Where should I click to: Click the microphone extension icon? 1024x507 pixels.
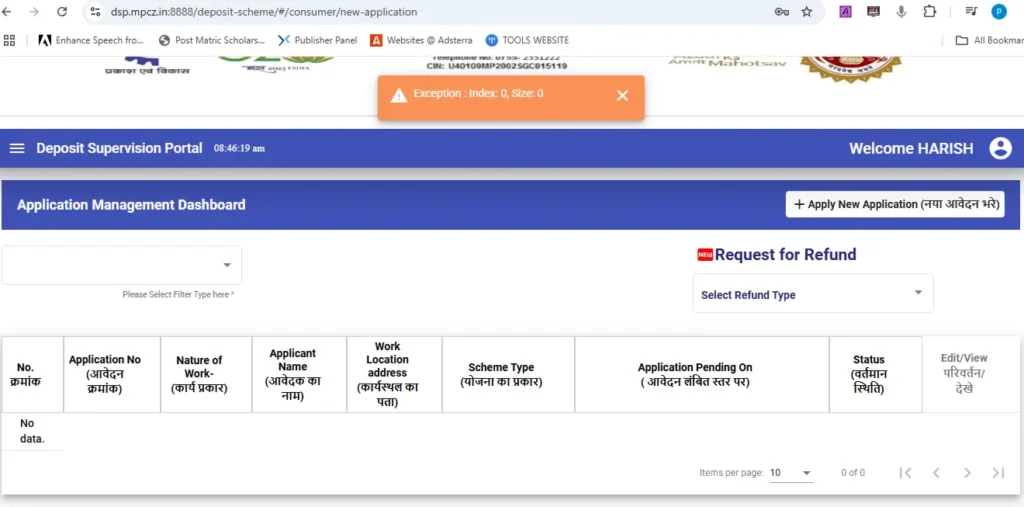click(901, 12)
